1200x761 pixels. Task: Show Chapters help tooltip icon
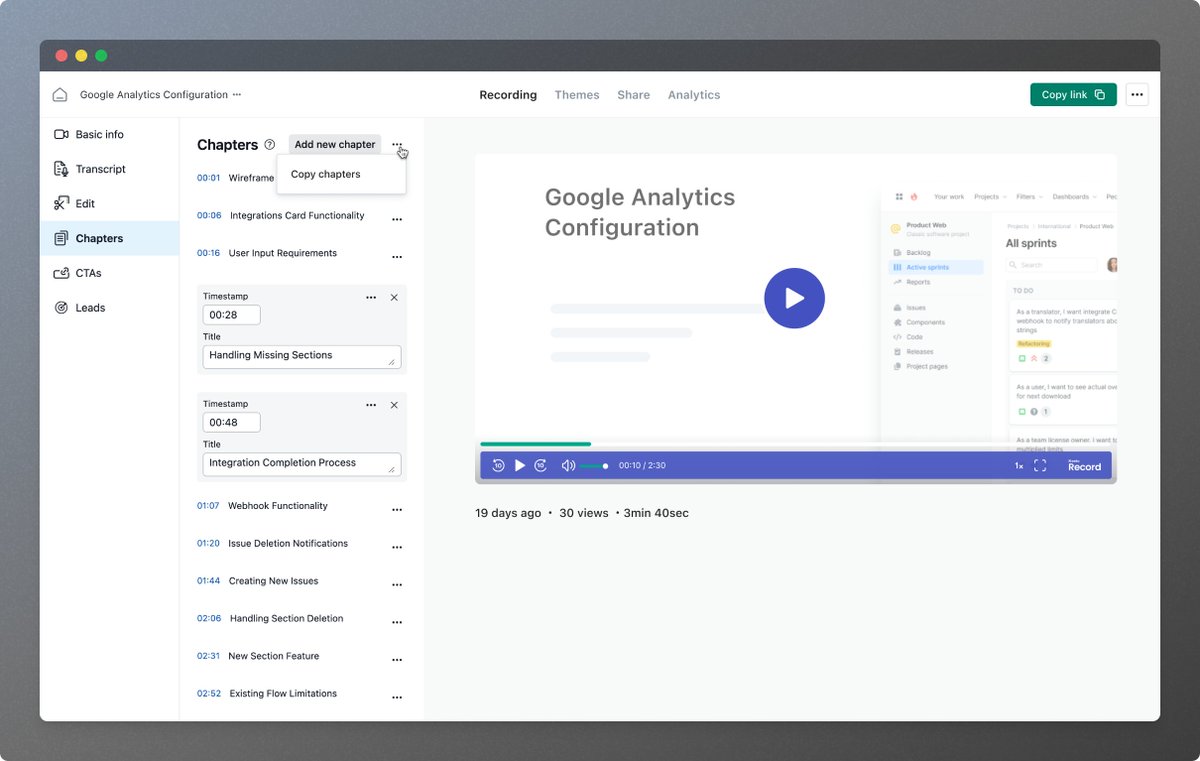[269, 145]
